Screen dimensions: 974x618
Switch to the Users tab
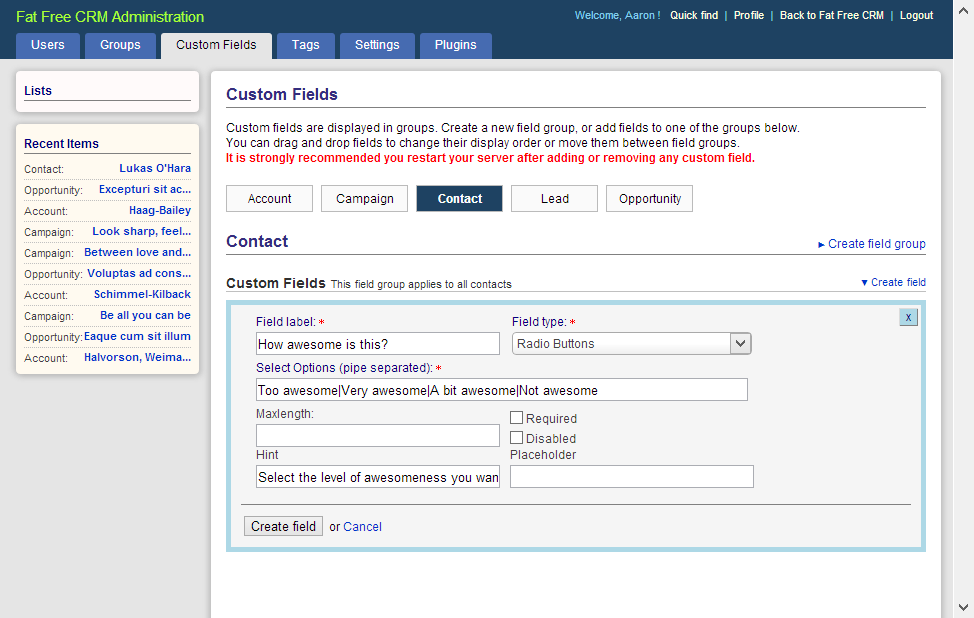(x=48, y=45)
